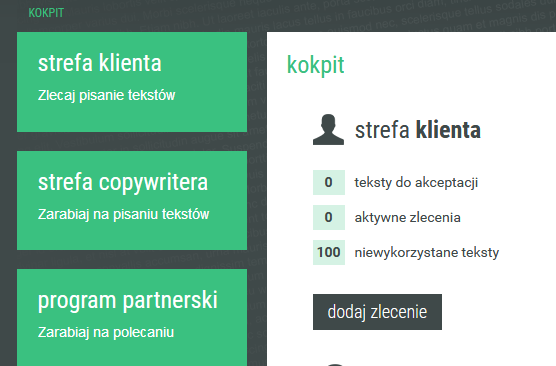Click the strefa klienta section heading
The image size is (556, 366).
point(418,129)
